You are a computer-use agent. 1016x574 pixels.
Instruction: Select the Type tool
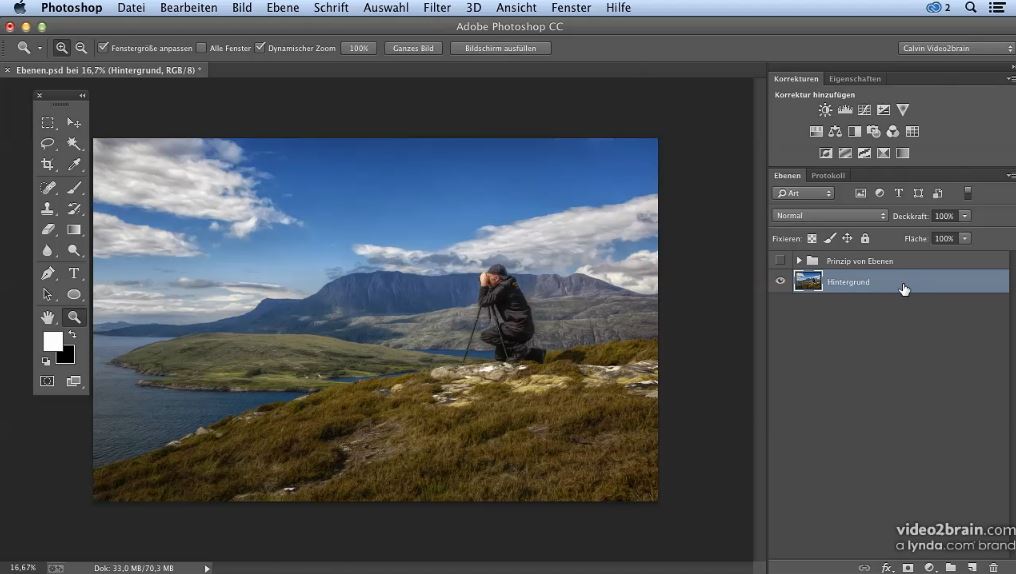point(74,273)
